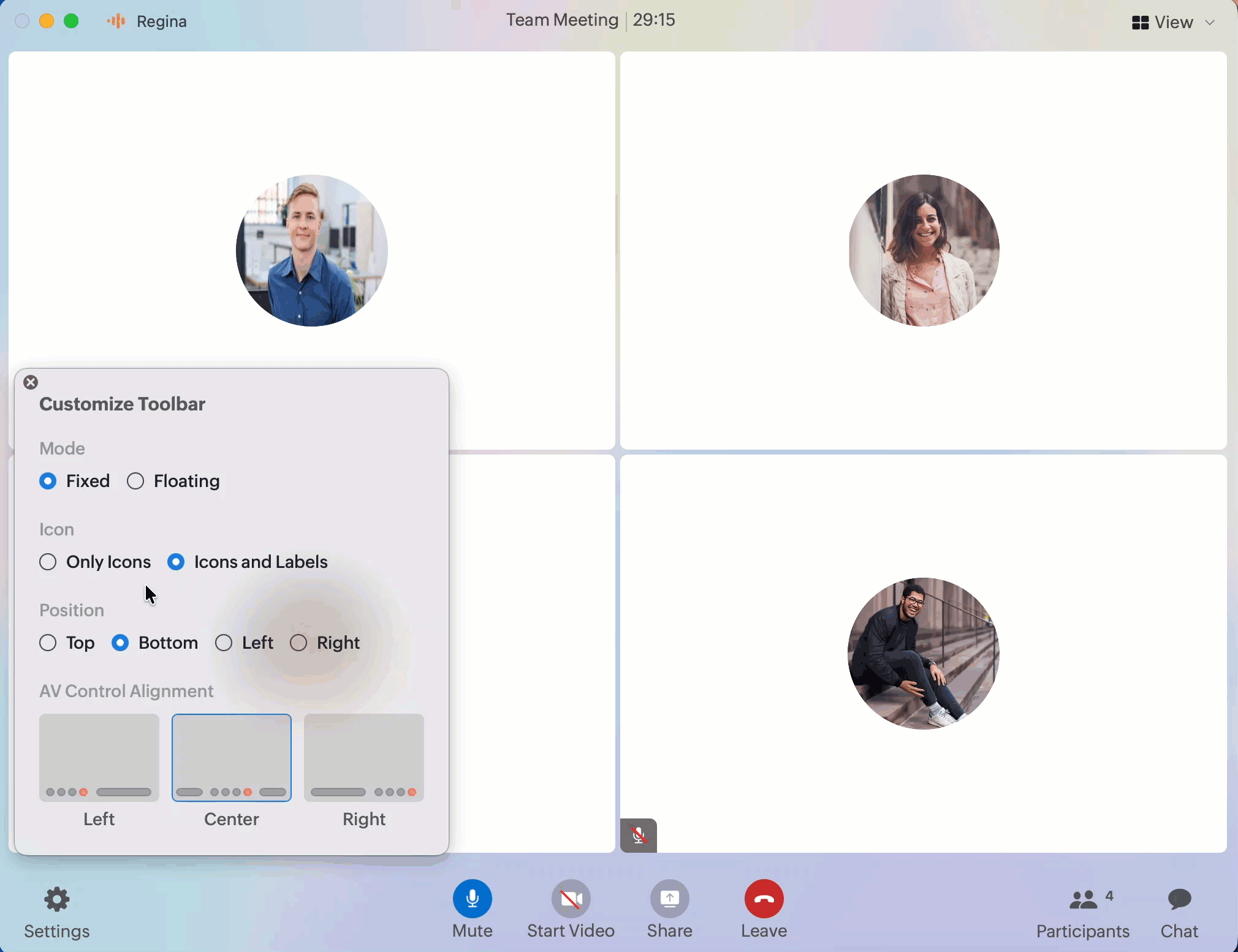Click the View chevron arrow

[x=1210, y=22]
